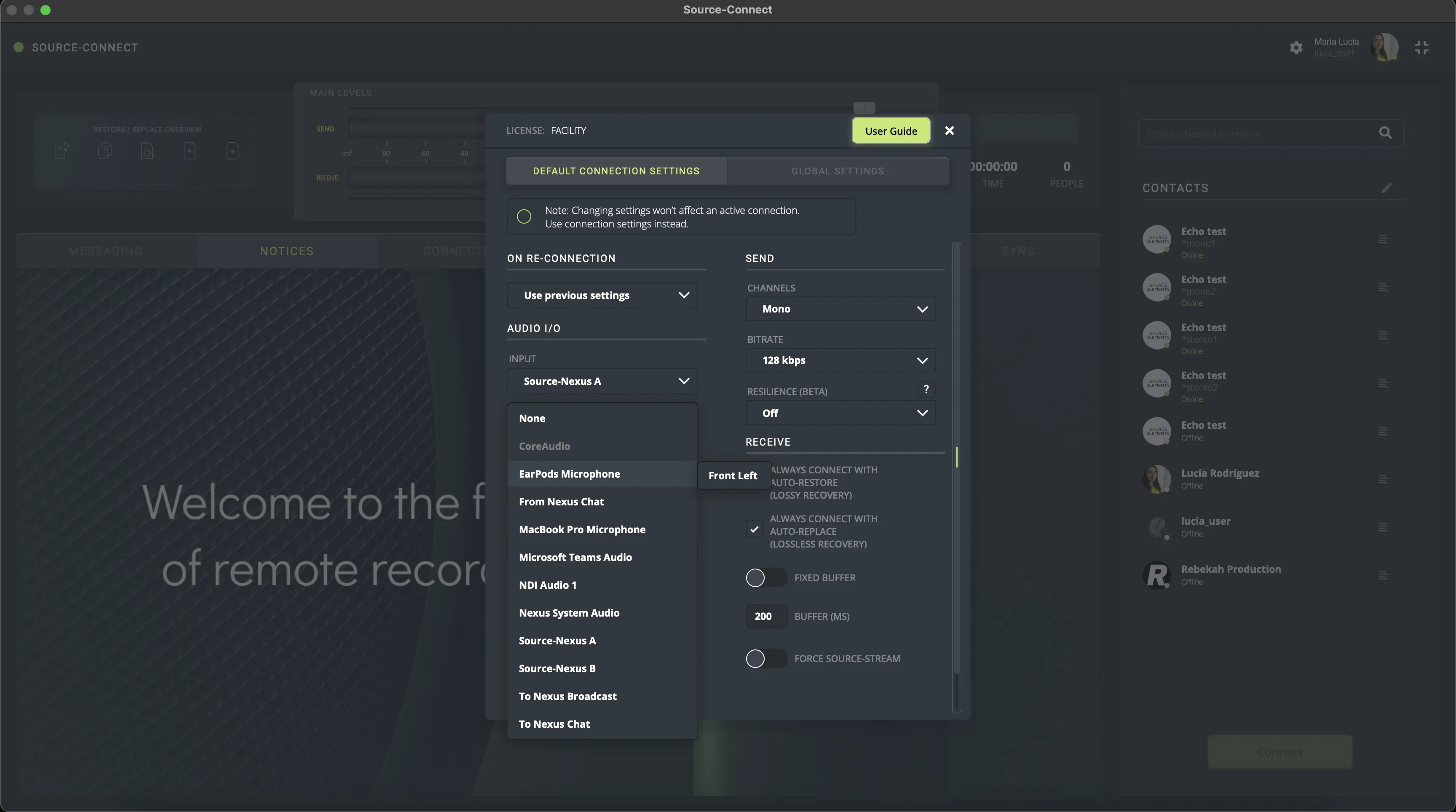Click the Echo test *mono1 avatar icon
The width and height of the screenshot is (1456, 812).
click(1157, 240)
